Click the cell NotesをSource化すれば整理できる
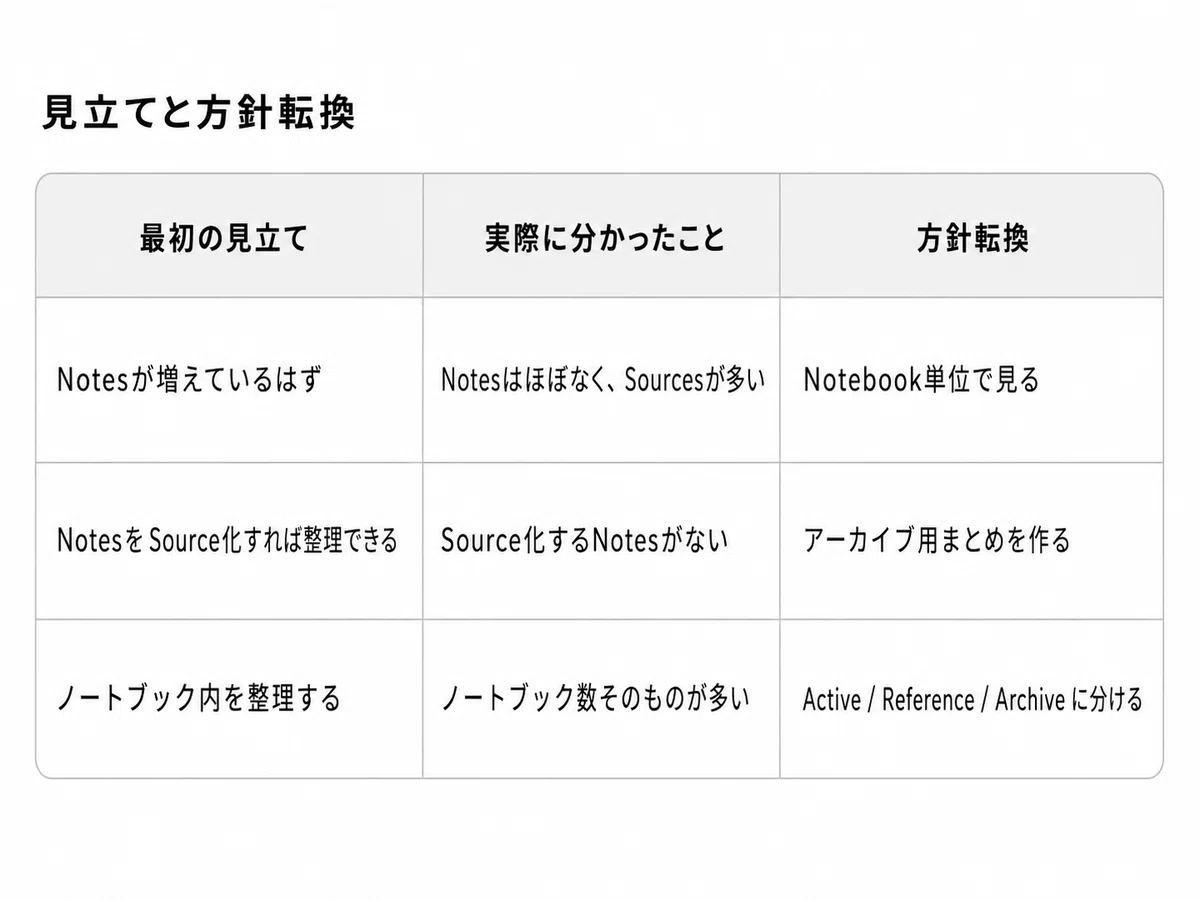 click(227, 541)
